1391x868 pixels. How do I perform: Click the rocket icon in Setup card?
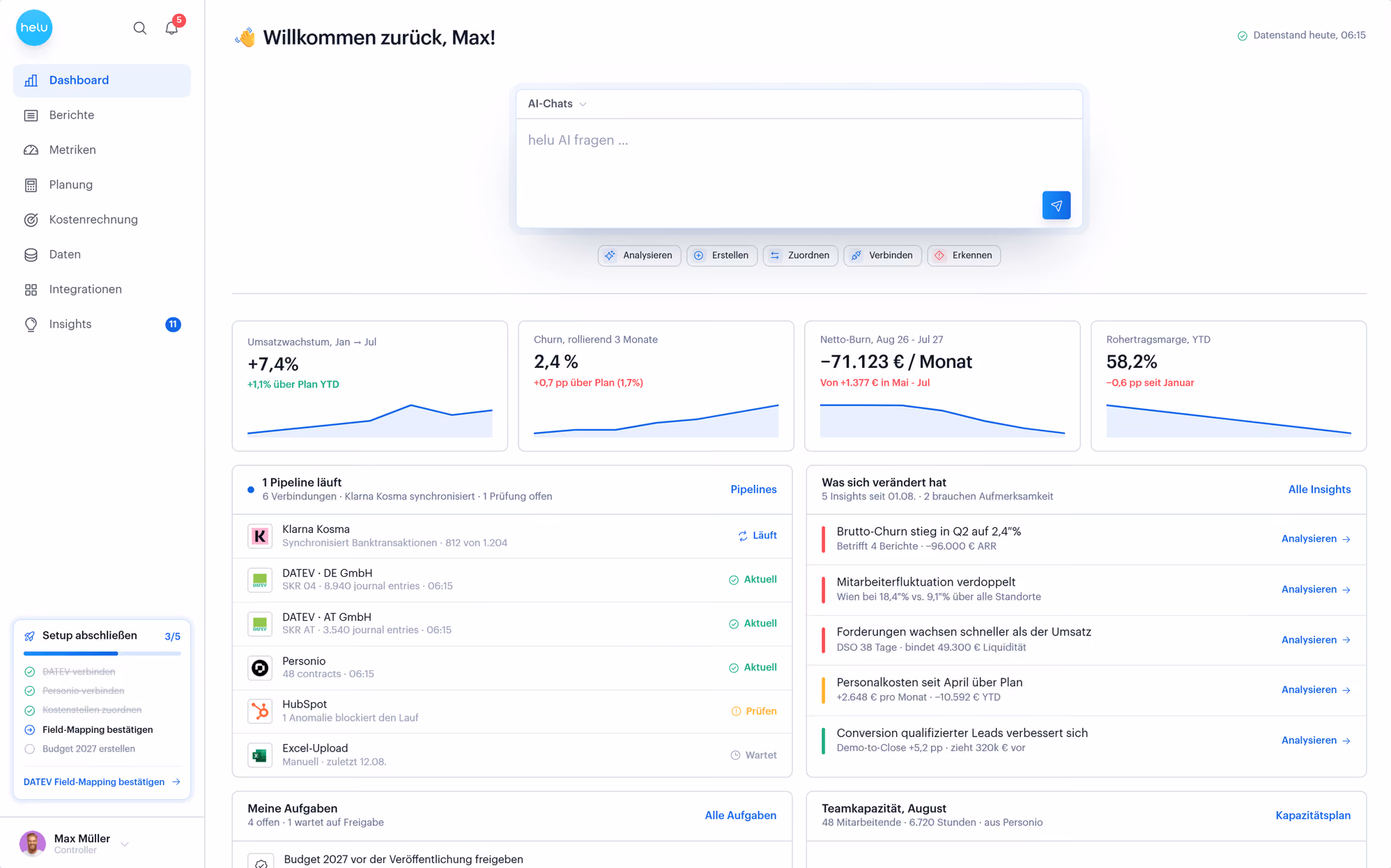click(30, 636)
